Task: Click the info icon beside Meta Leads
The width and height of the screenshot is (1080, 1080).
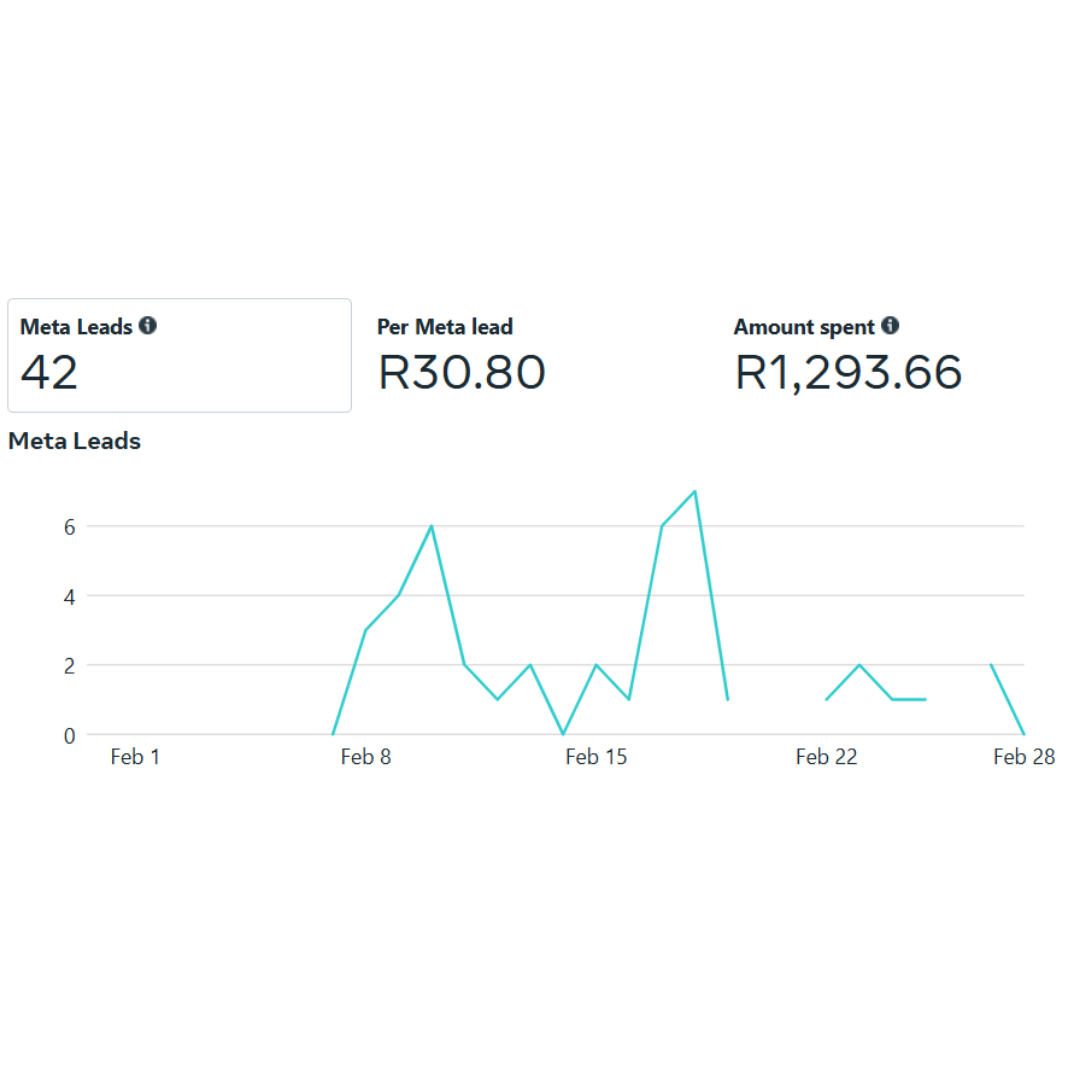Action: (x=147, y=325)
